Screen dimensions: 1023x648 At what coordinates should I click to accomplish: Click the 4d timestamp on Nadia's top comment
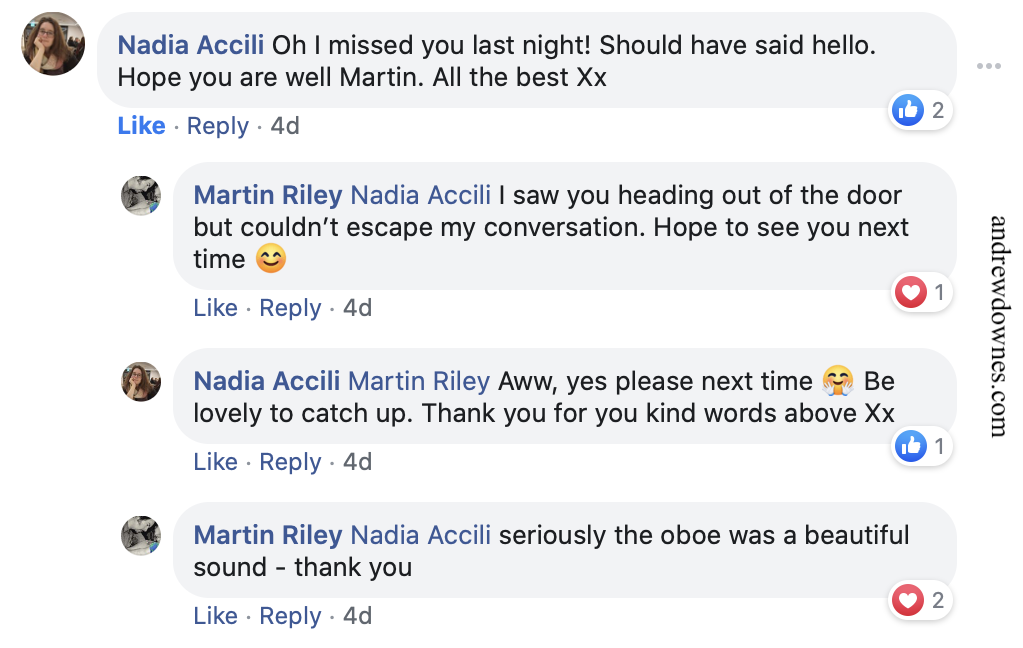[285, 126]
